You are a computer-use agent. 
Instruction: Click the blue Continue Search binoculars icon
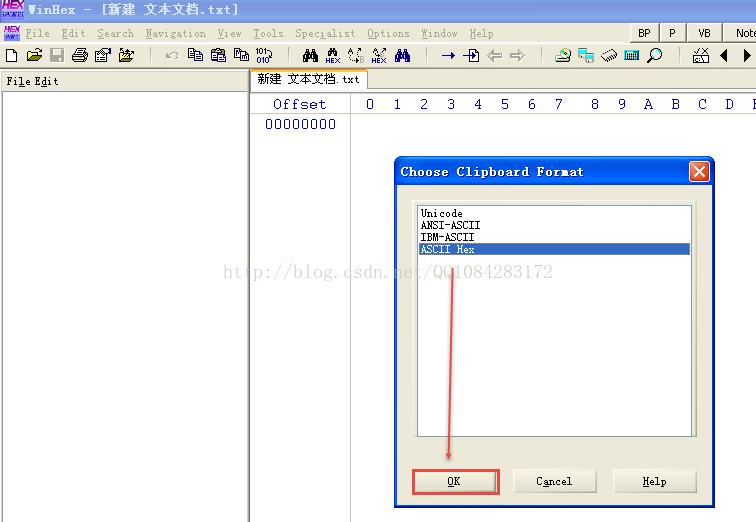(x=402, y=55)
